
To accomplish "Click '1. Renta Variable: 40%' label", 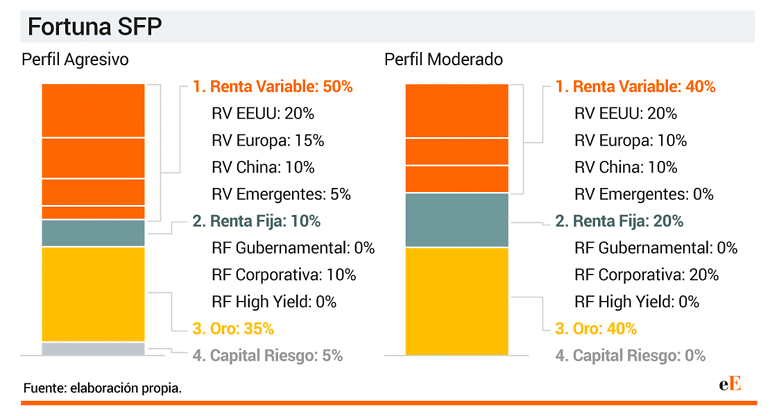I will tap(635, 87).
